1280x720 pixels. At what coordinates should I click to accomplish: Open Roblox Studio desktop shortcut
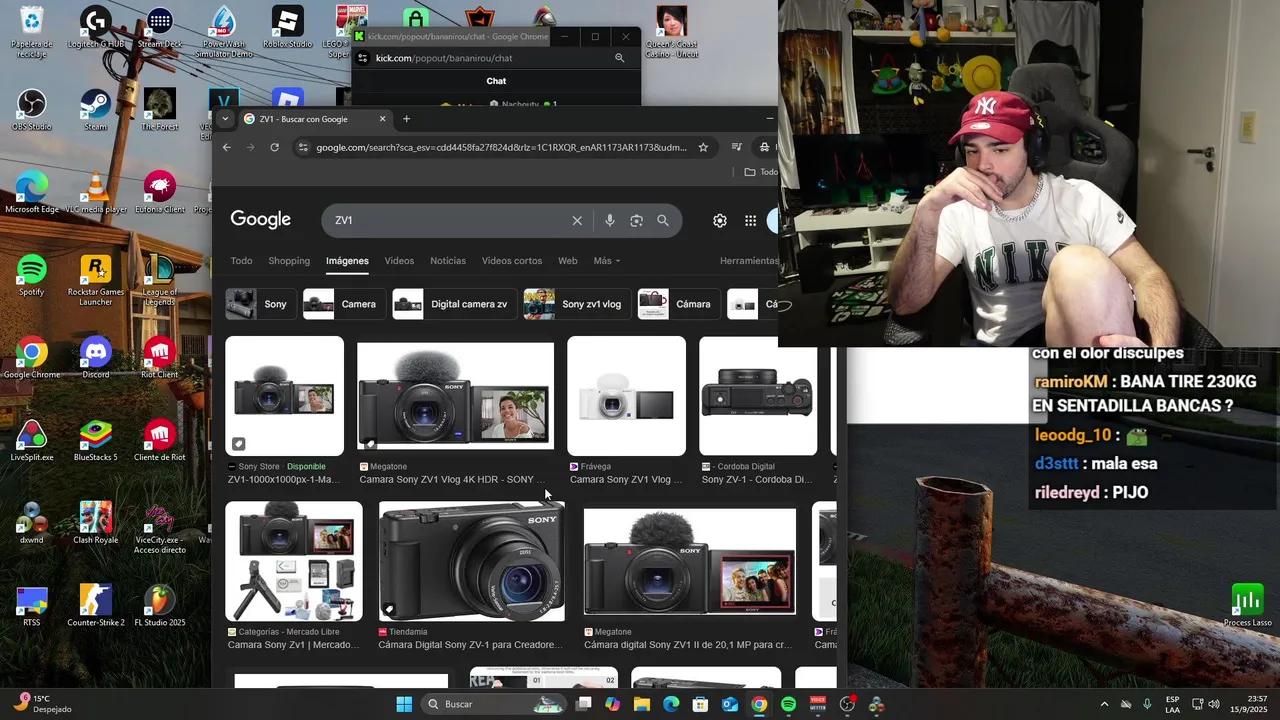click(287, 30)
